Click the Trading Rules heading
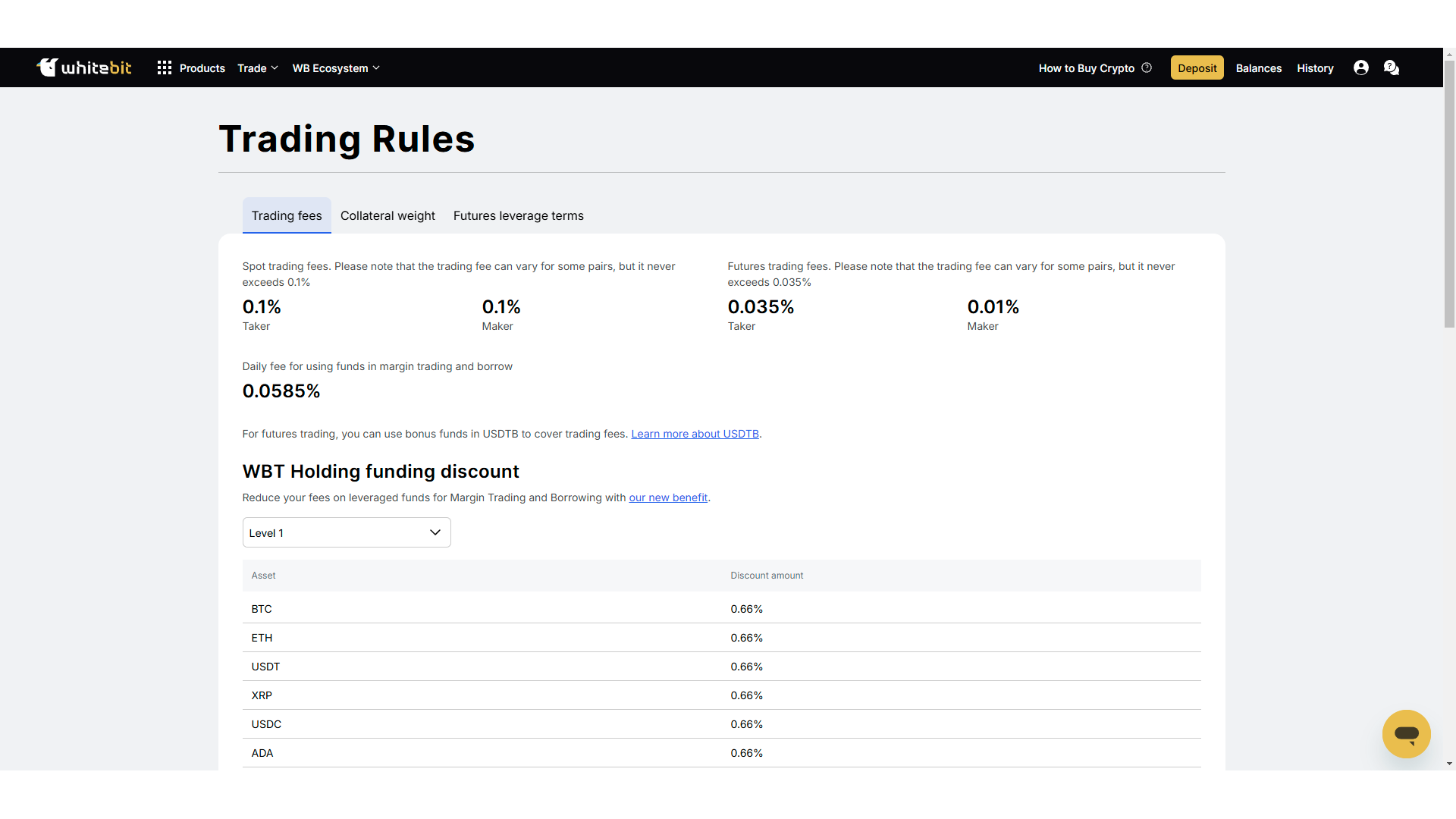The image size is (1456, 819). 347,139
